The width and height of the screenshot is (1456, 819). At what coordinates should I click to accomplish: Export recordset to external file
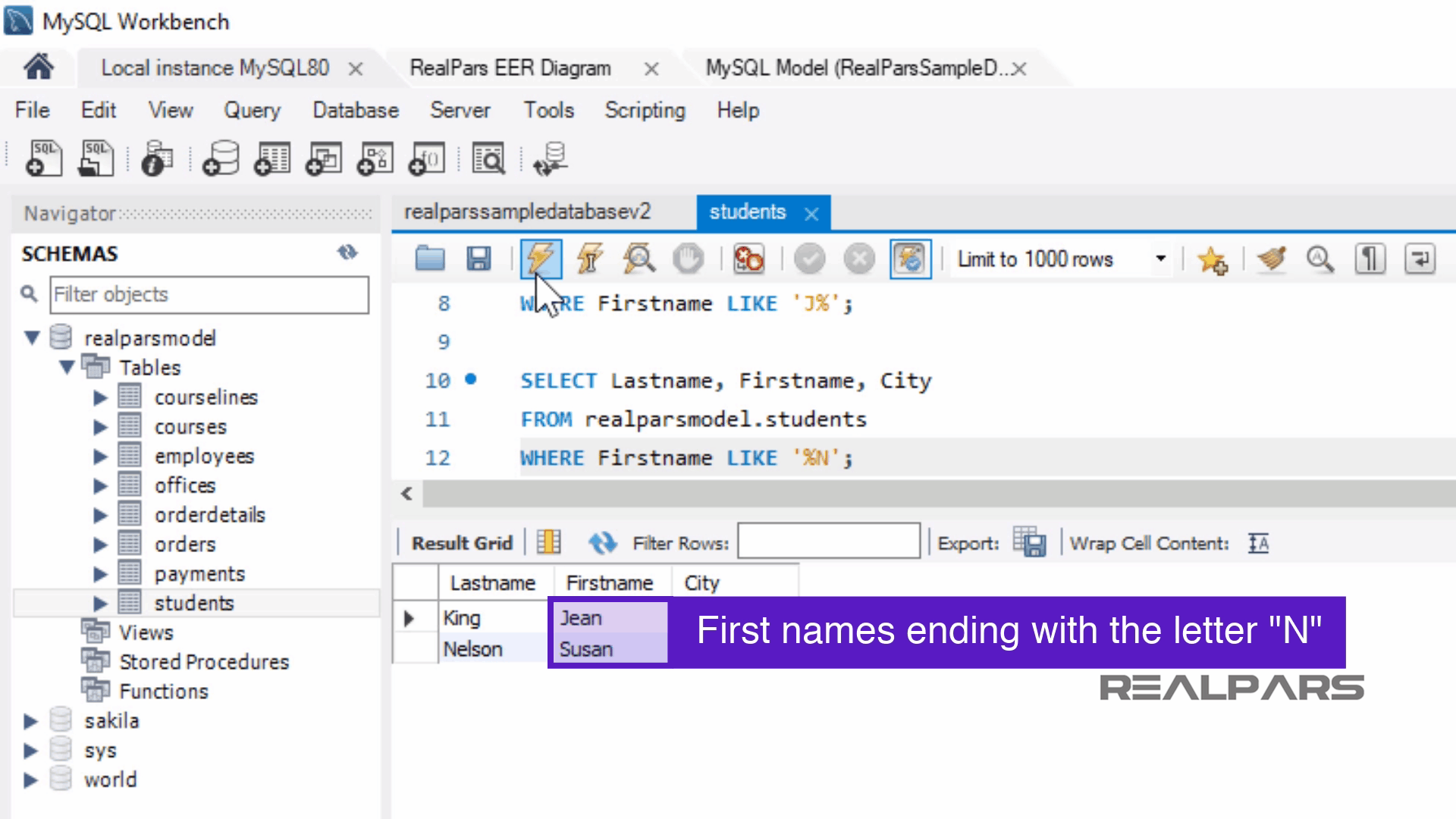coord(1030,543)
